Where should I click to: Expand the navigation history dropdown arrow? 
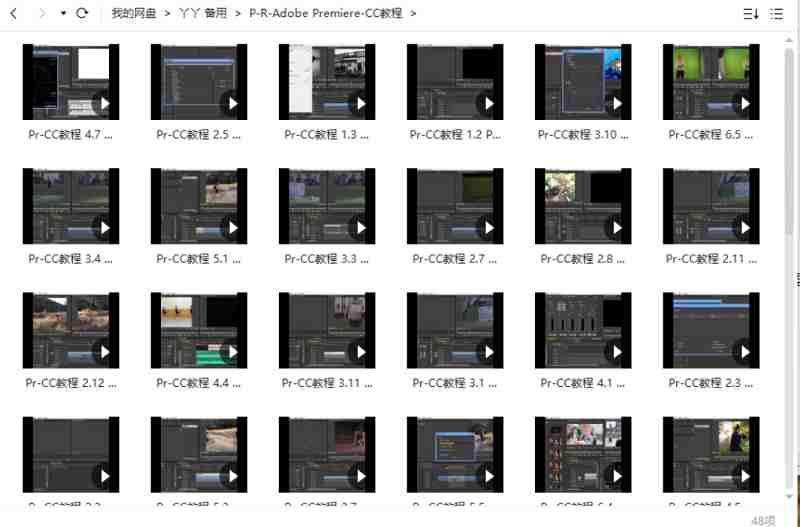coord(63,14)
